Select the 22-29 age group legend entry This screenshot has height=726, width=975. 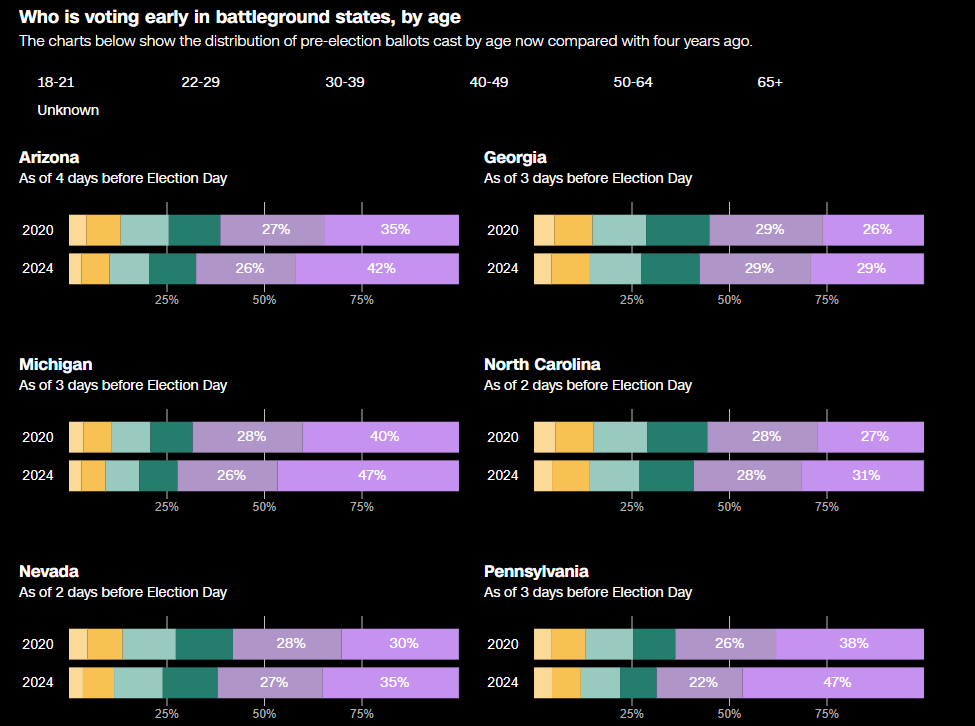coord(200,82)
